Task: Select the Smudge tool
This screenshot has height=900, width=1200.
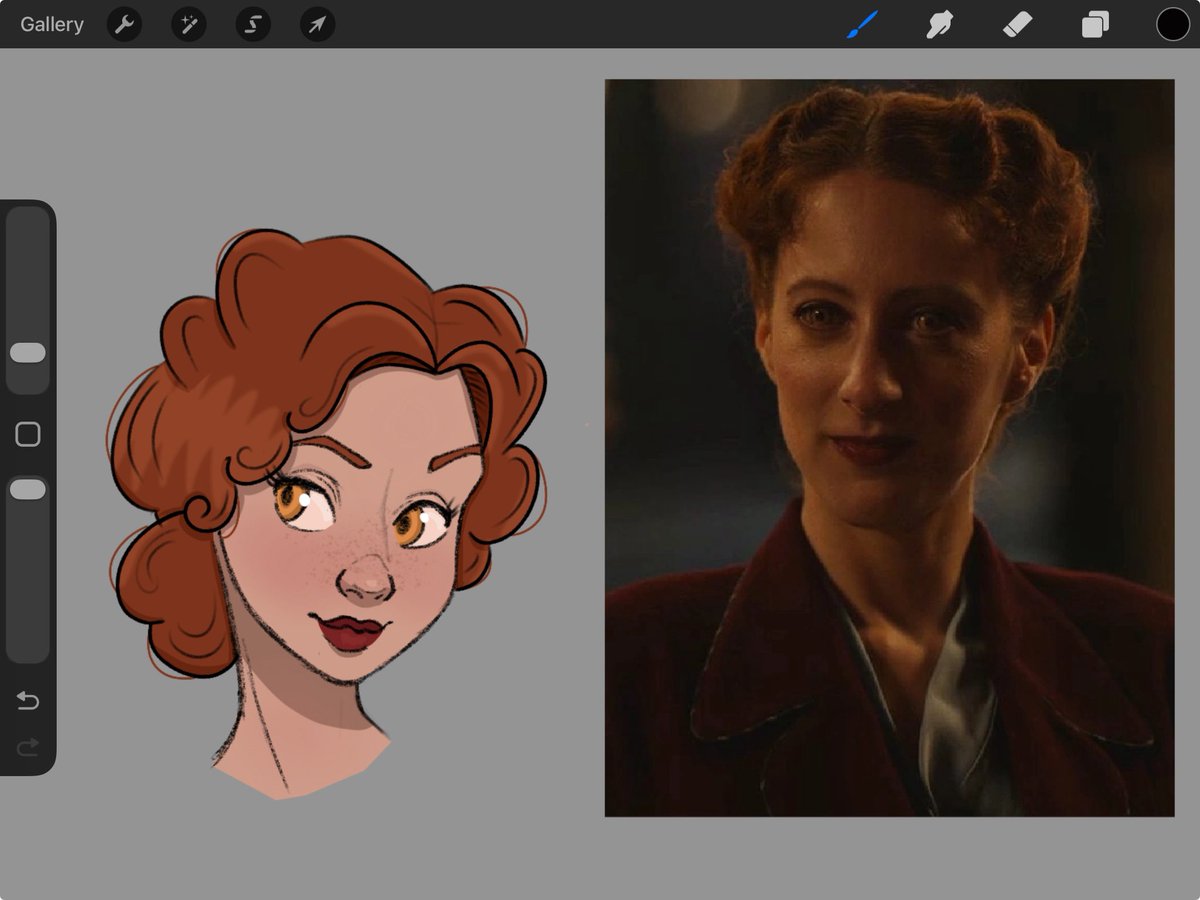Action: [x=939, y=25]
